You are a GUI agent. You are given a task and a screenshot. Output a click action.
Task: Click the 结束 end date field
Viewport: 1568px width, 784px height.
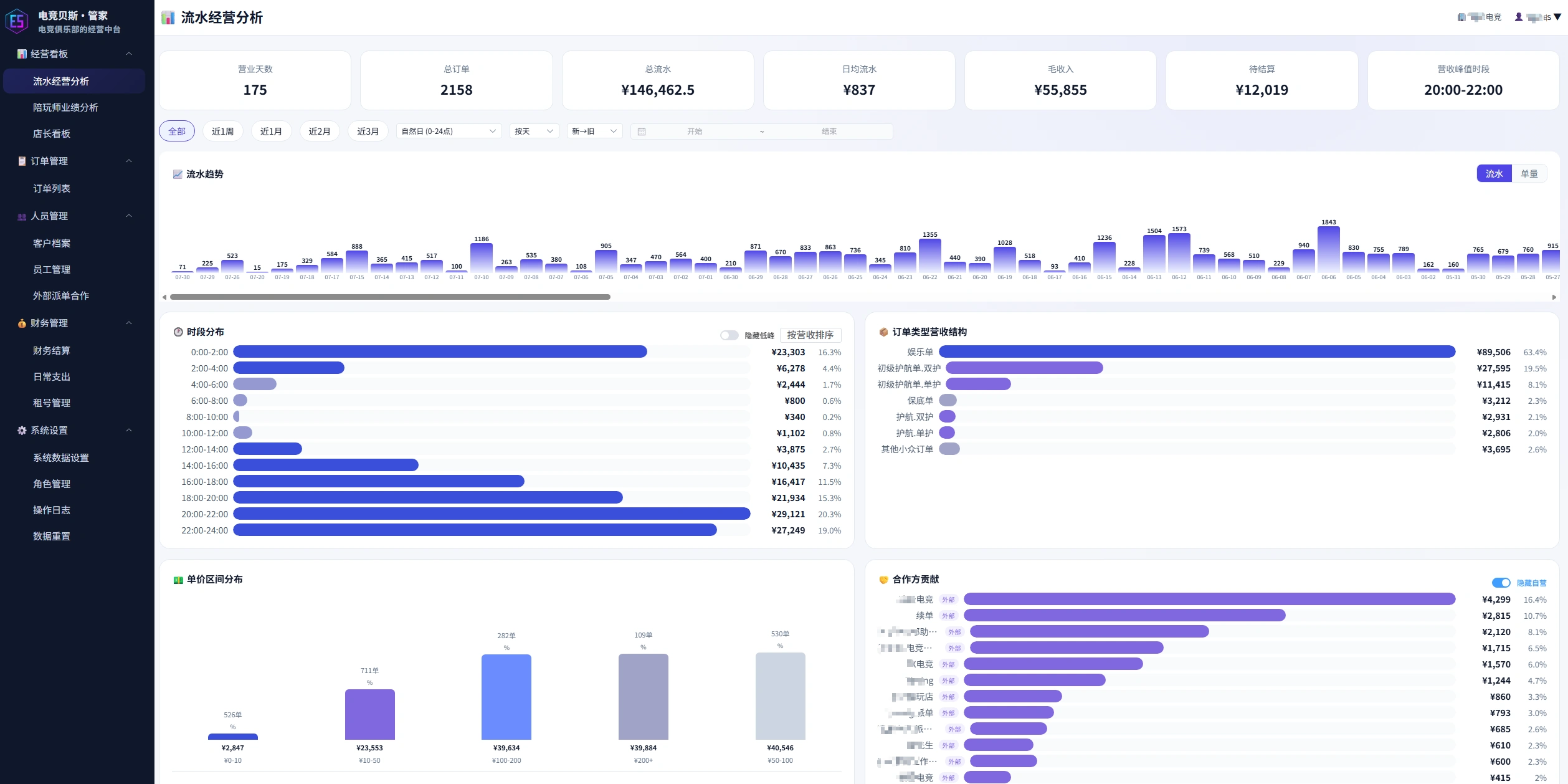[x=829, y=131]
